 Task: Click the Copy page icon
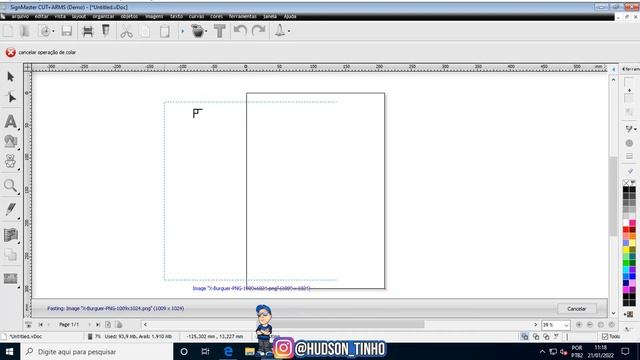(x=145, y=31)
